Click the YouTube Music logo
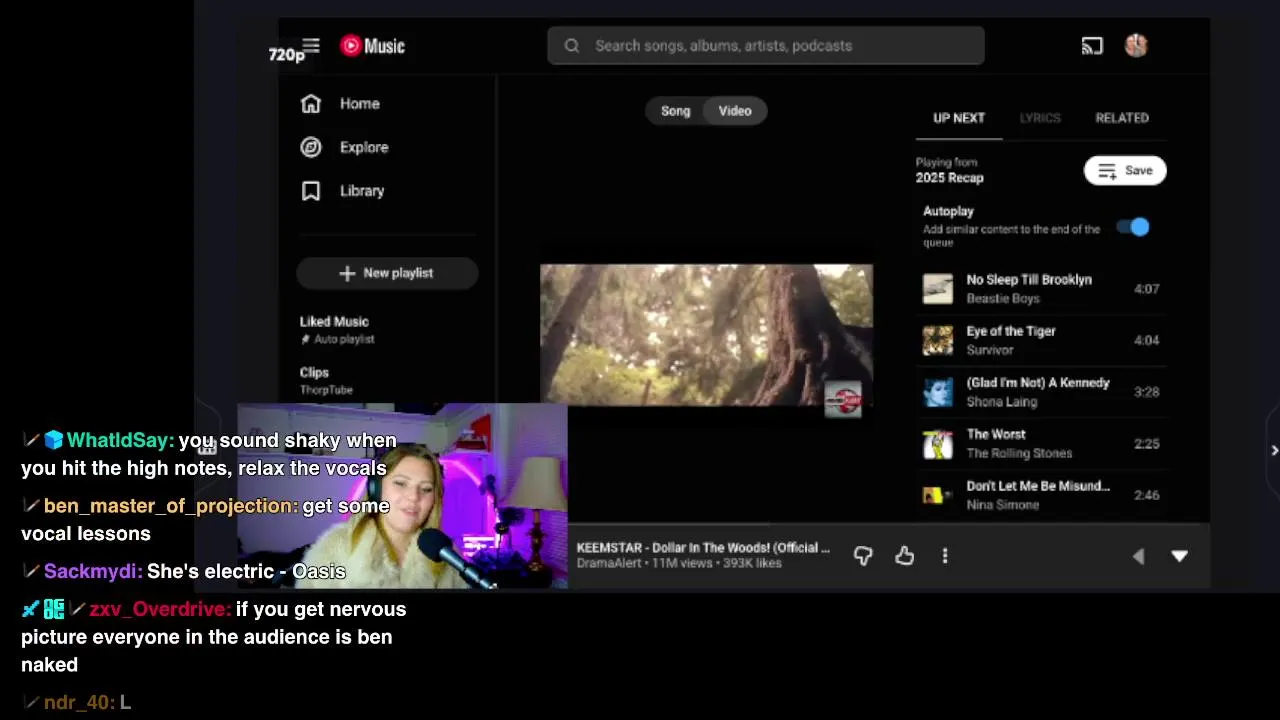The height and width of the screenshot is (720, 1280). click(x=372, y=46)
